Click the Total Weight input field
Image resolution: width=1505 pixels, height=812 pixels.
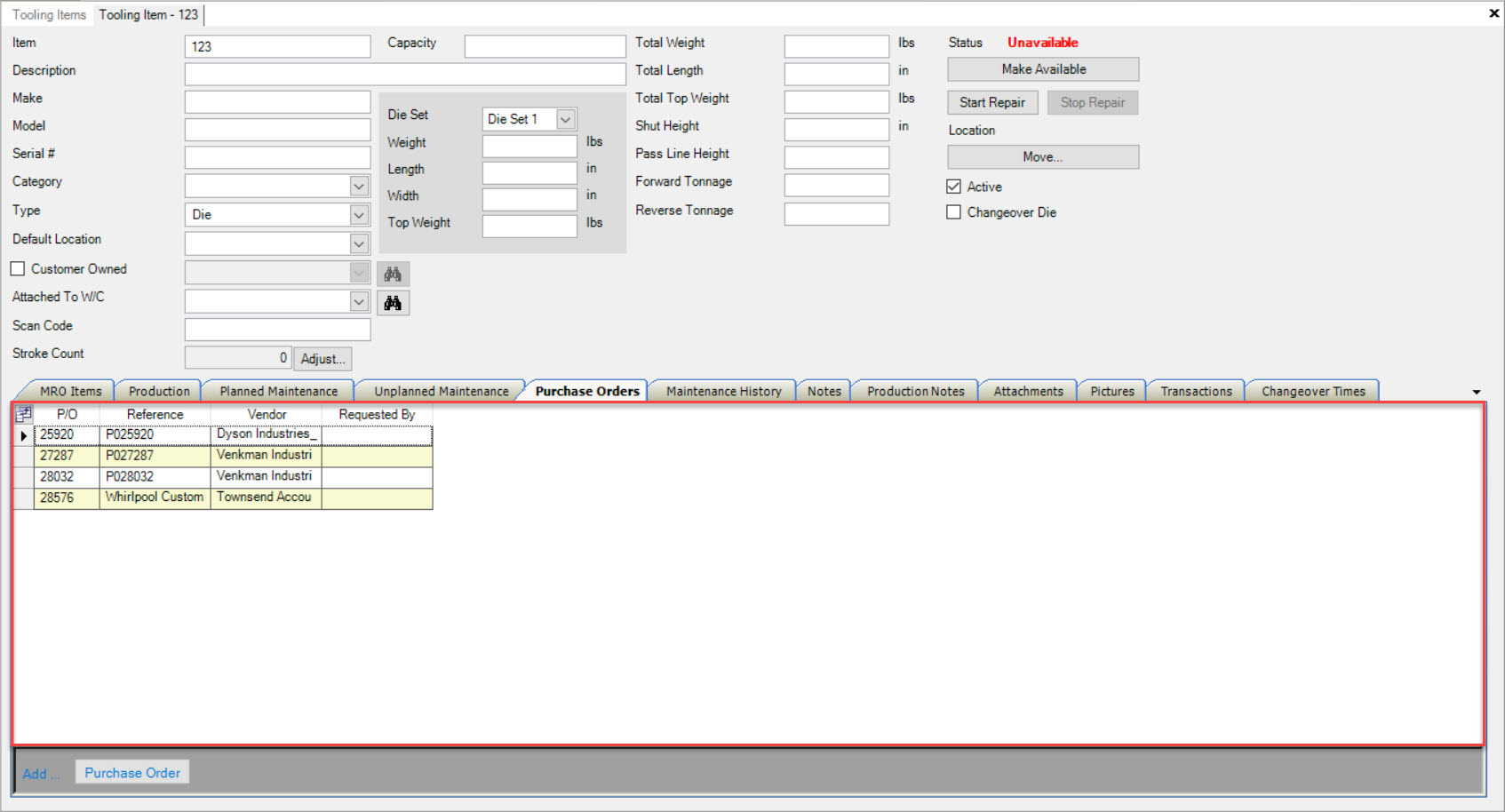pyautogui.click(x=837, y=46)
